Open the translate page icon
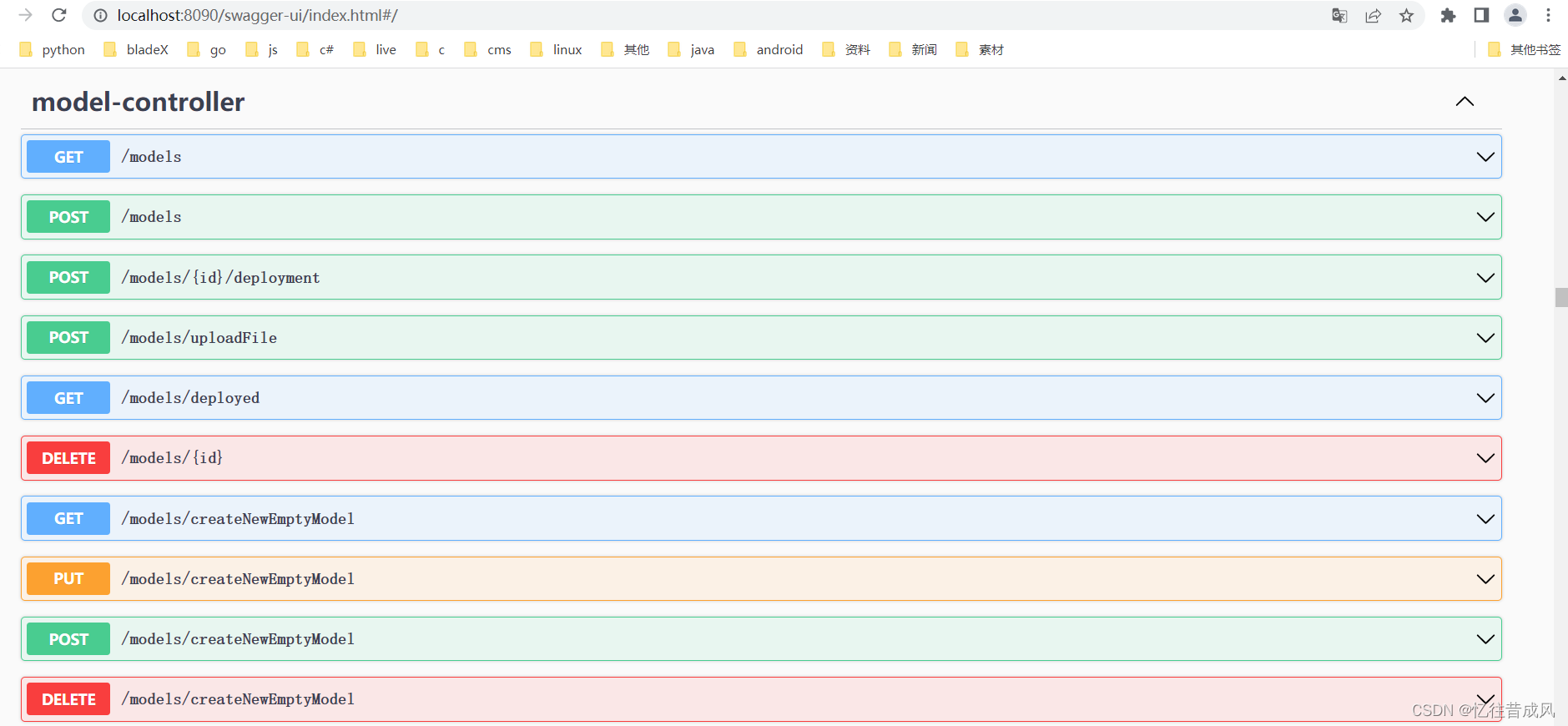1568x726 pixels. pos(1339,15)
